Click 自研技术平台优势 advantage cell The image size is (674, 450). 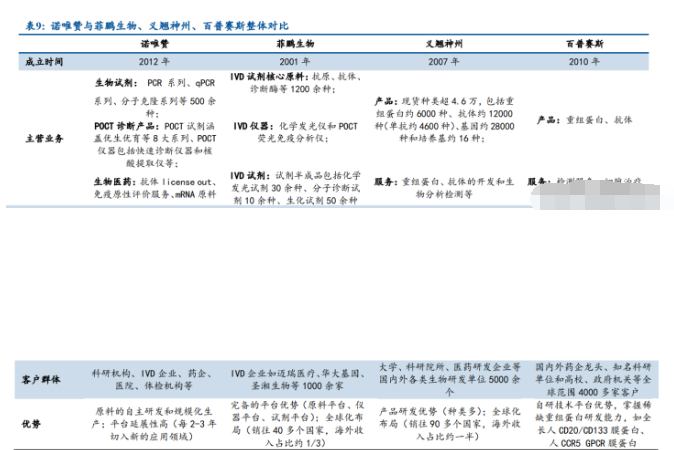point(593,424)
